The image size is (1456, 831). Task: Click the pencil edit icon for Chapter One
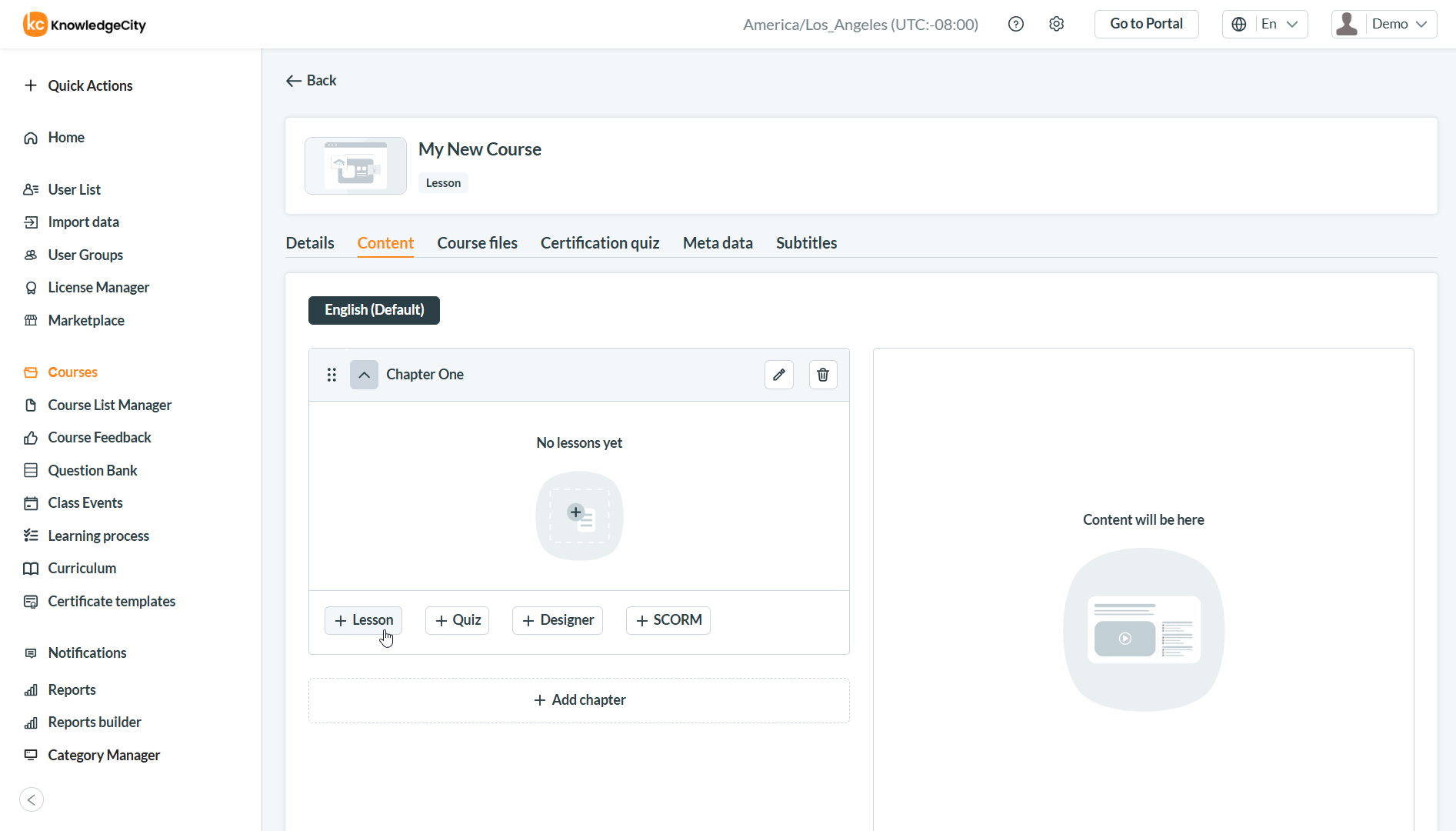click(779, 375)
